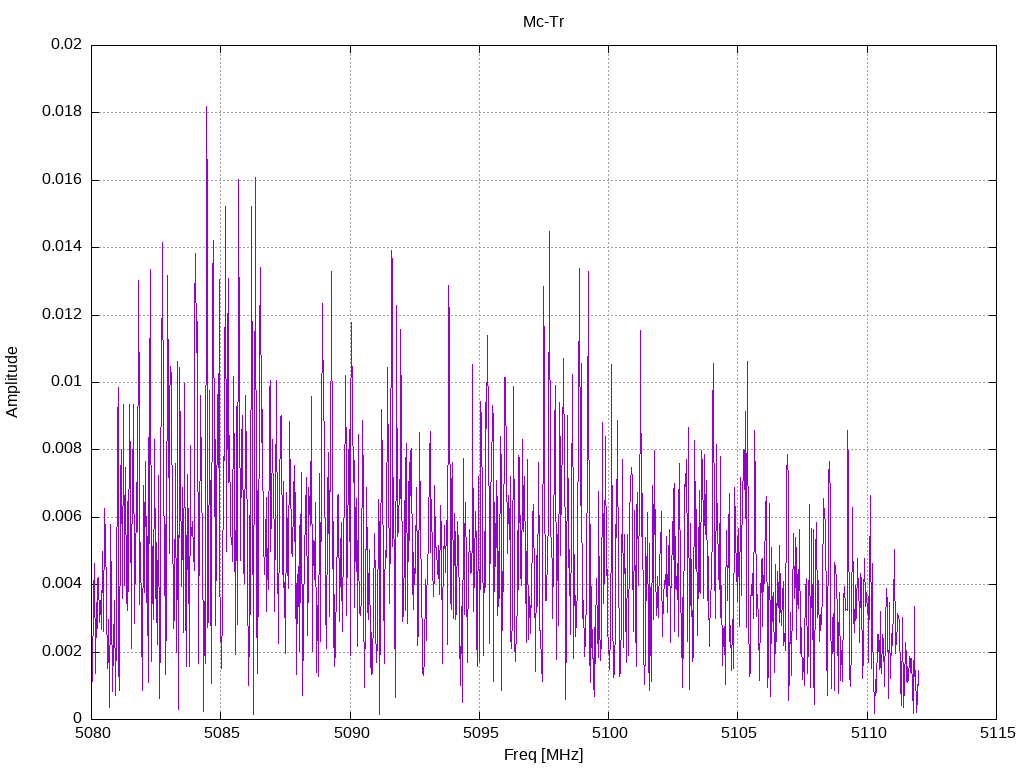Image resolution: width=1024 pixels, height=768 pixels.
Task: Click y-axis tick label 0.016
Action: click(x=63, y=180)
